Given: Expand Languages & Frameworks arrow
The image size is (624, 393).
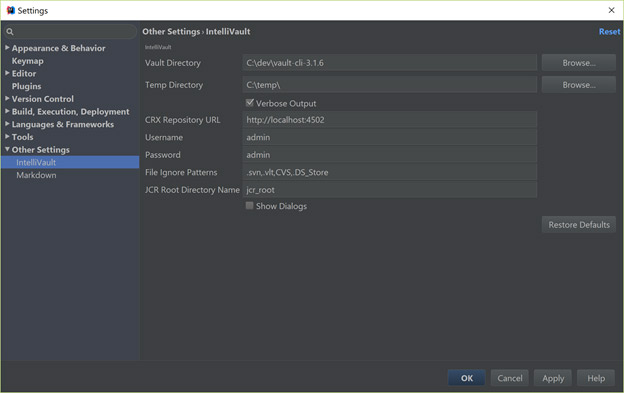Looking at the screenshot, I should point(7,124).
